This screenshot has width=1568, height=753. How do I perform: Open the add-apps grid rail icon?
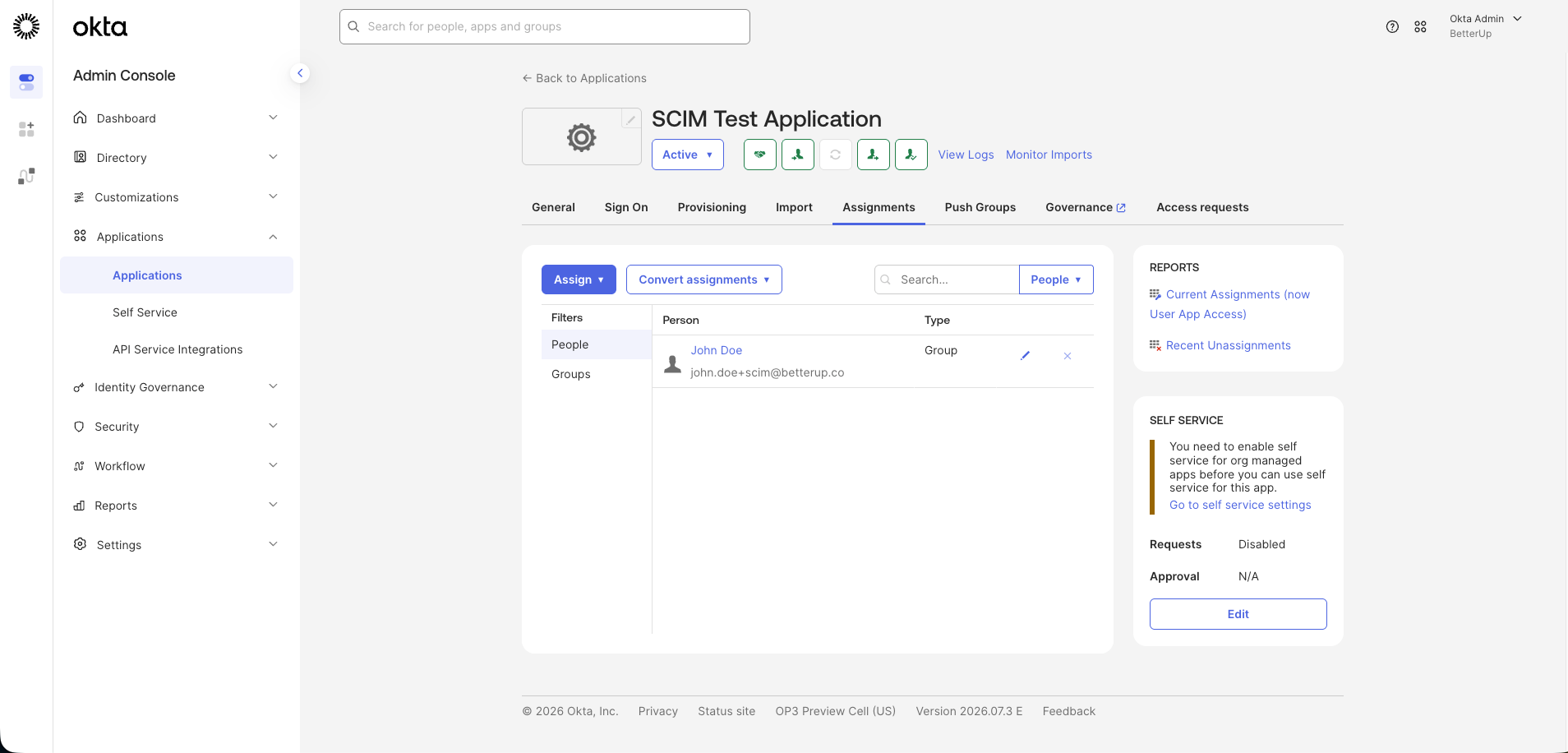[x=26, y=129]
